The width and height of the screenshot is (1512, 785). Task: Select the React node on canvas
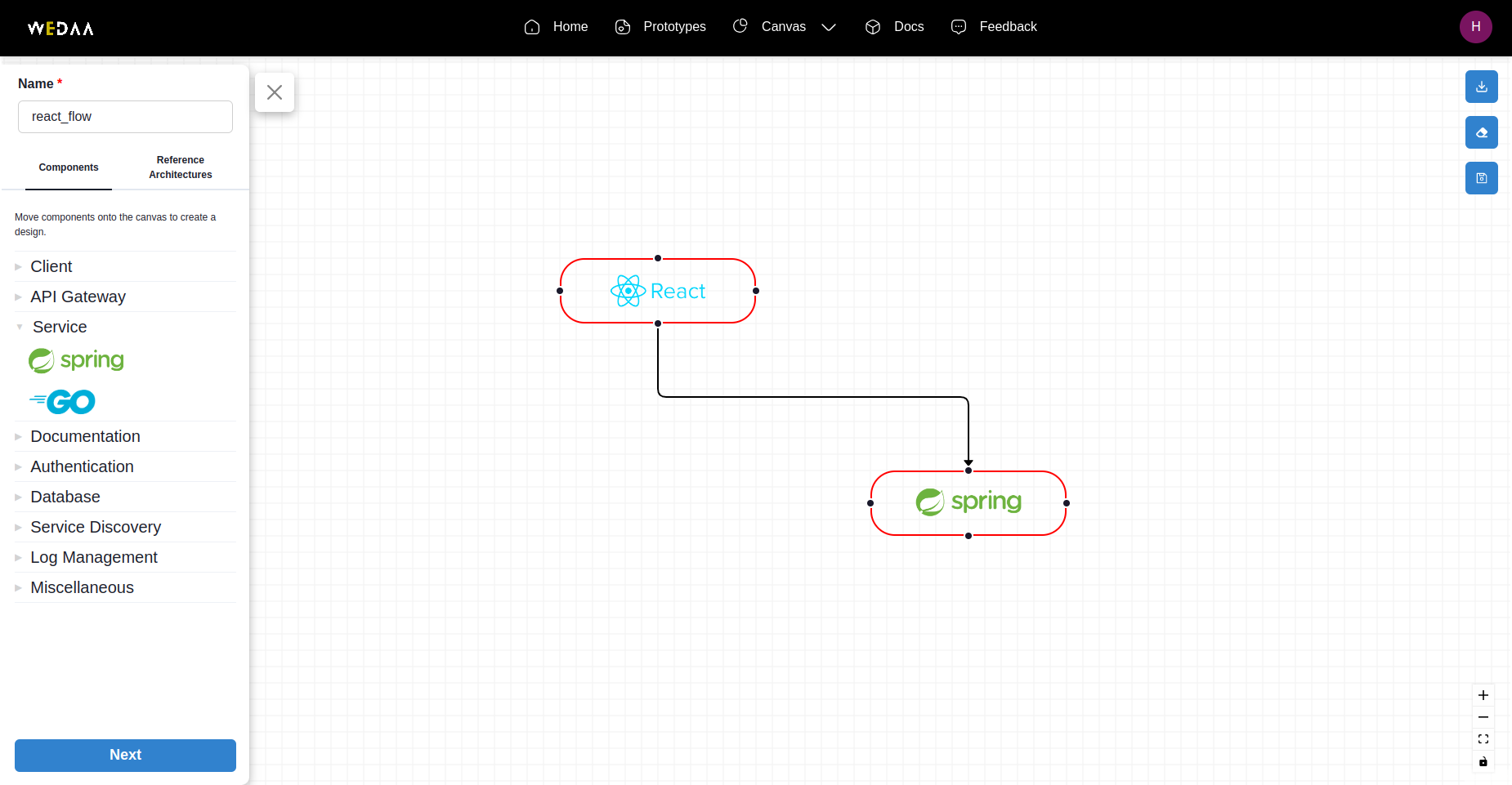[658, 291]
